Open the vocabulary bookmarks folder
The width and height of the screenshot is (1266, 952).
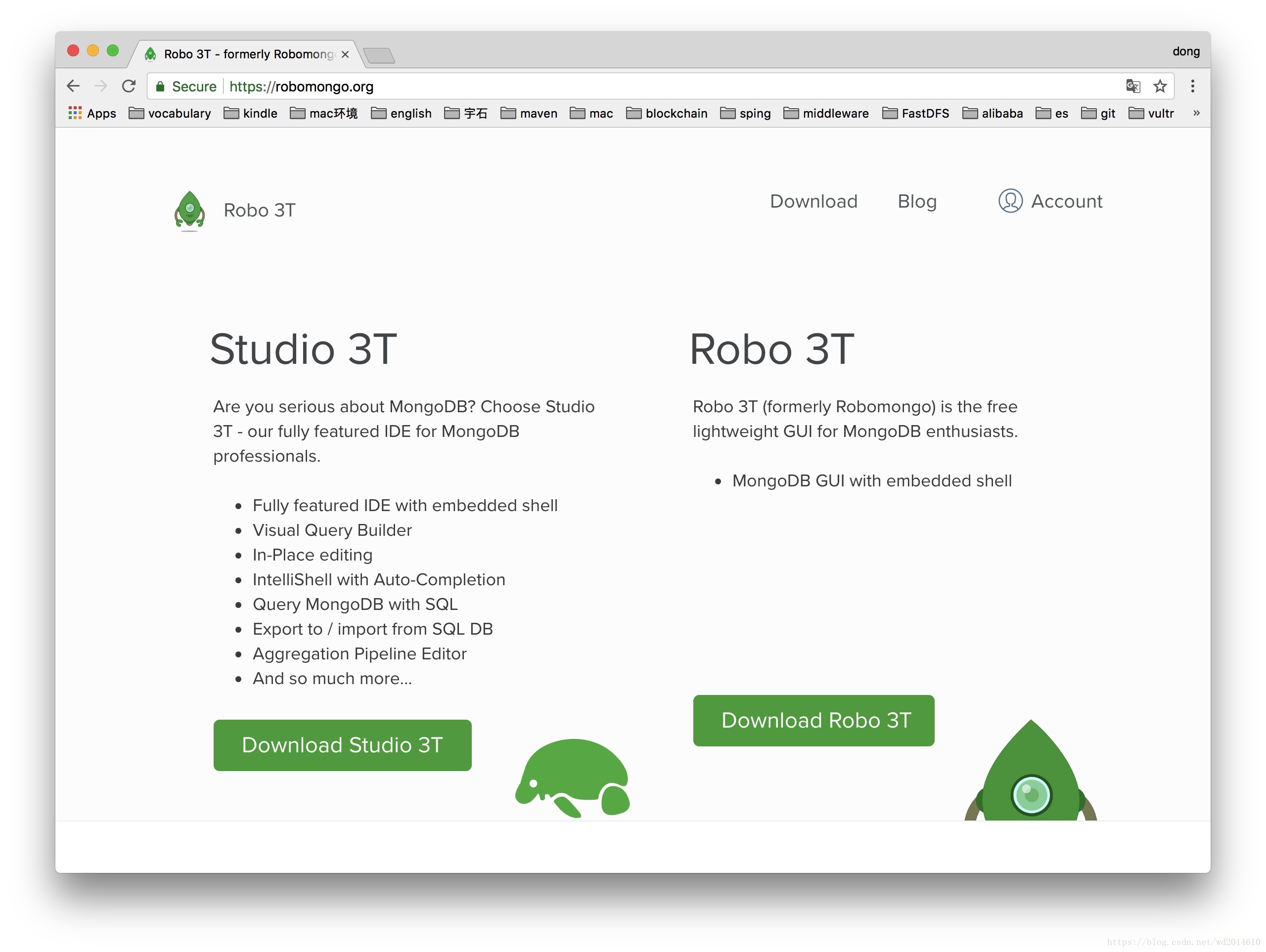coord(170,113)
